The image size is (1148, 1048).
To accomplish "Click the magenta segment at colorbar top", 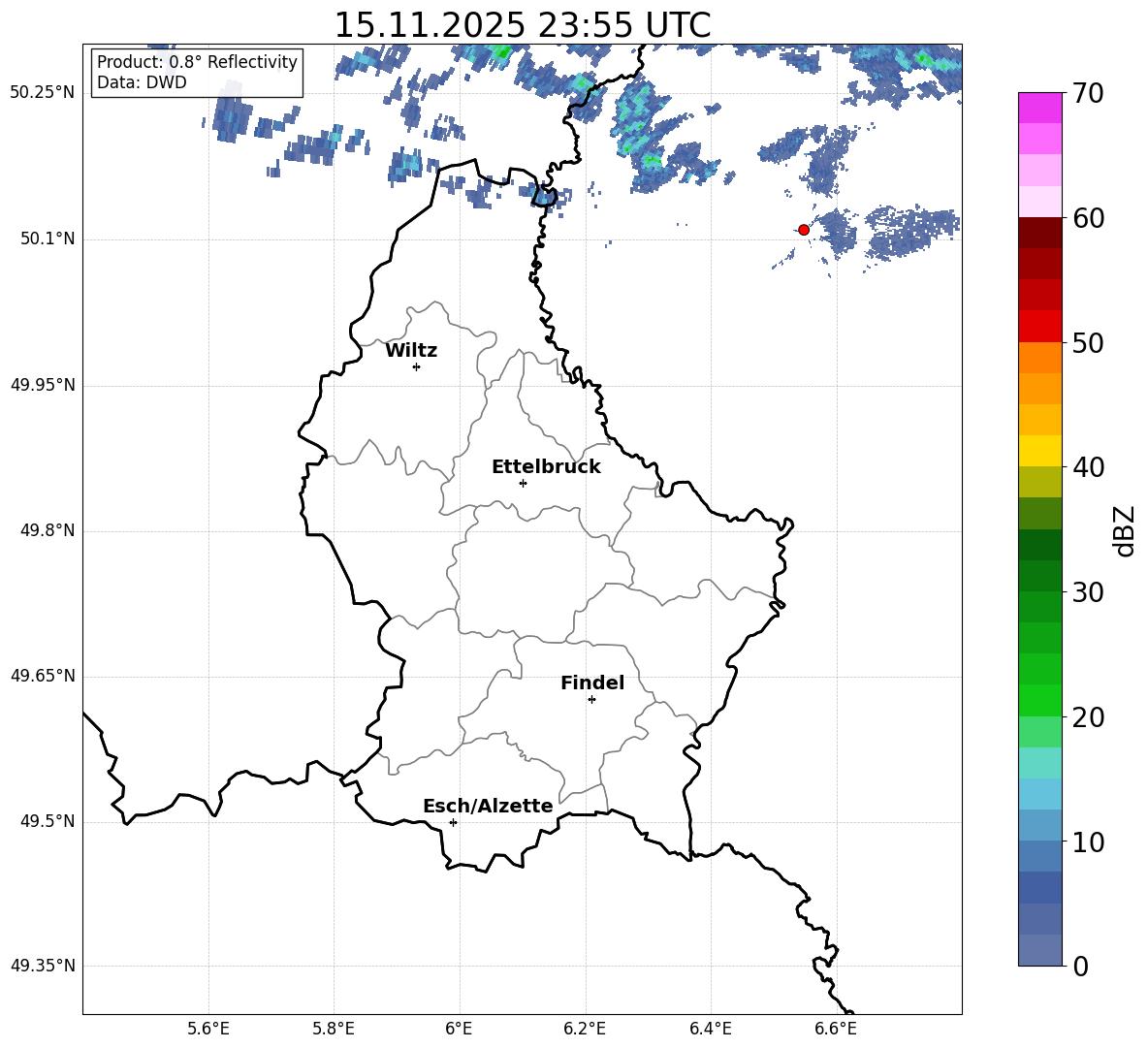I will click(1039, 108).
